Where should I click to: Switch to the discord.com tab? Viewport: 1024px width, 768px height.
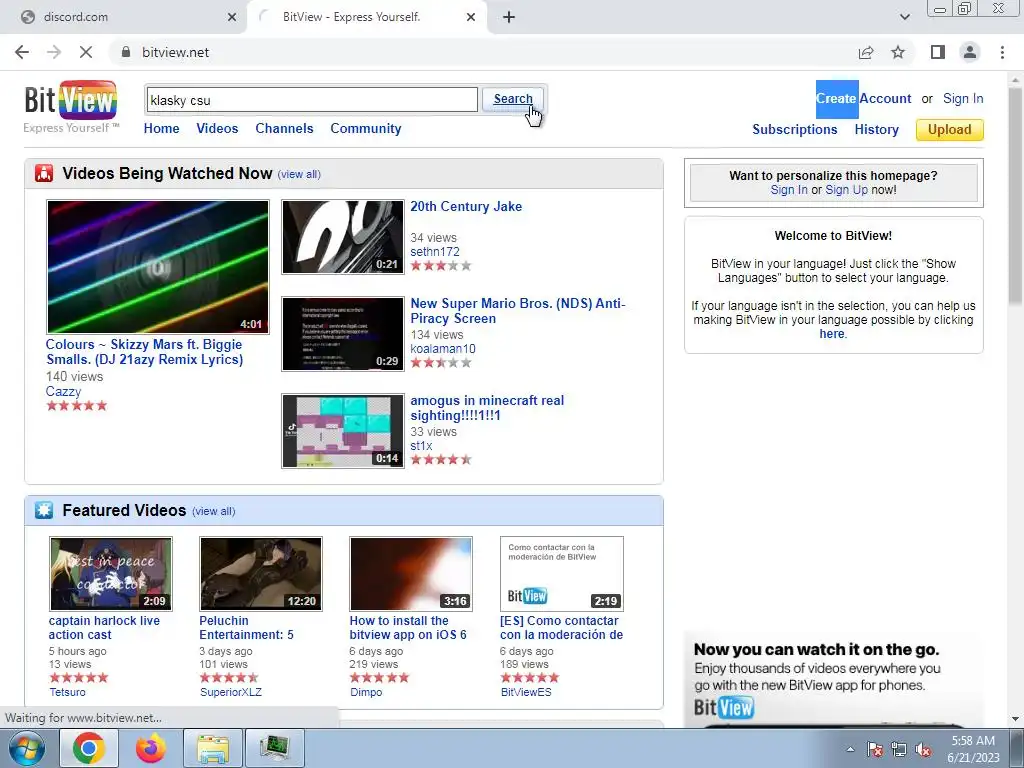click(124, 17)
